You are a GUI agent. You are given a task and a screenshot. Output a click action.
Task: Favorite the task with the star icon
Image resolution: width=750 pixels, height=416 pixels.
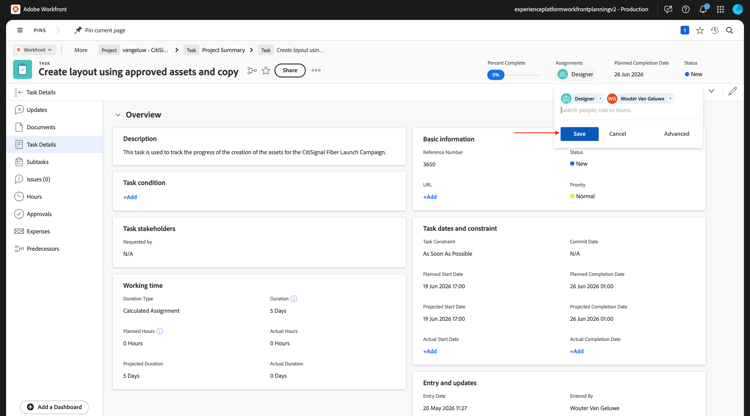[x=266, y=71]
